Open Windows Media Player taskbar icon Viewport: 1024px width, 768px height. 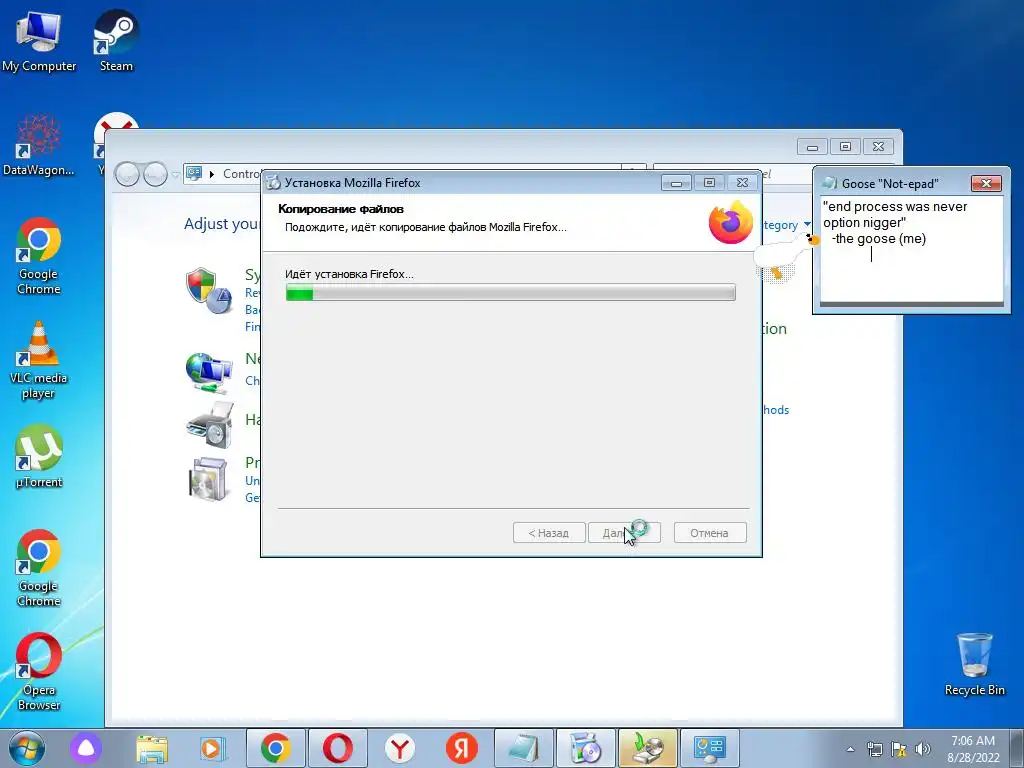[212, 748]
